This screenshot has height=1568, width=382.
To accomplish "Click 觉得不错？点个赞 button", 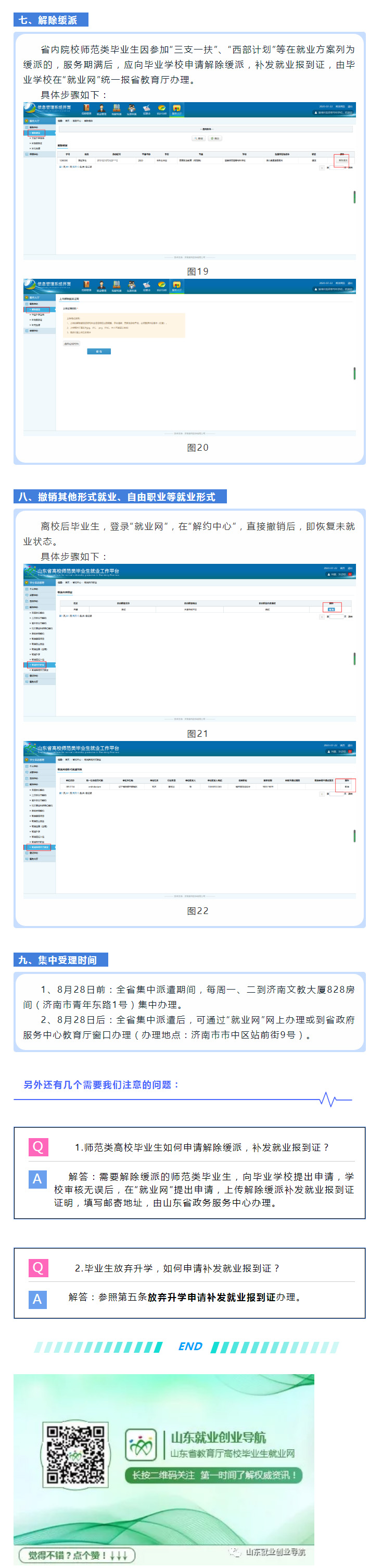I will pos(77,1554).
